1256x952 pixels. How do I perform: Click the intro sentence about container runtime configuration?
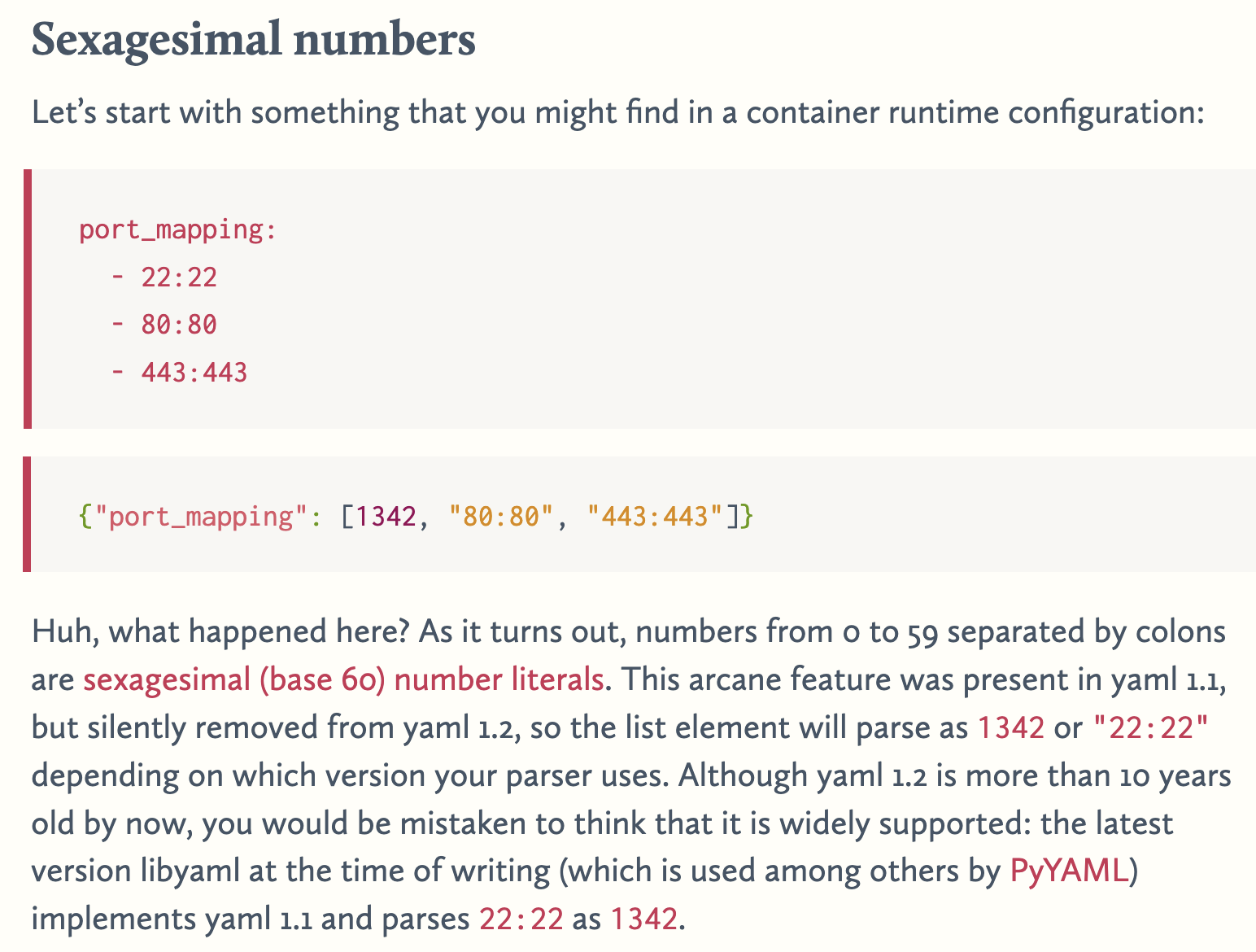click(617, 112)
